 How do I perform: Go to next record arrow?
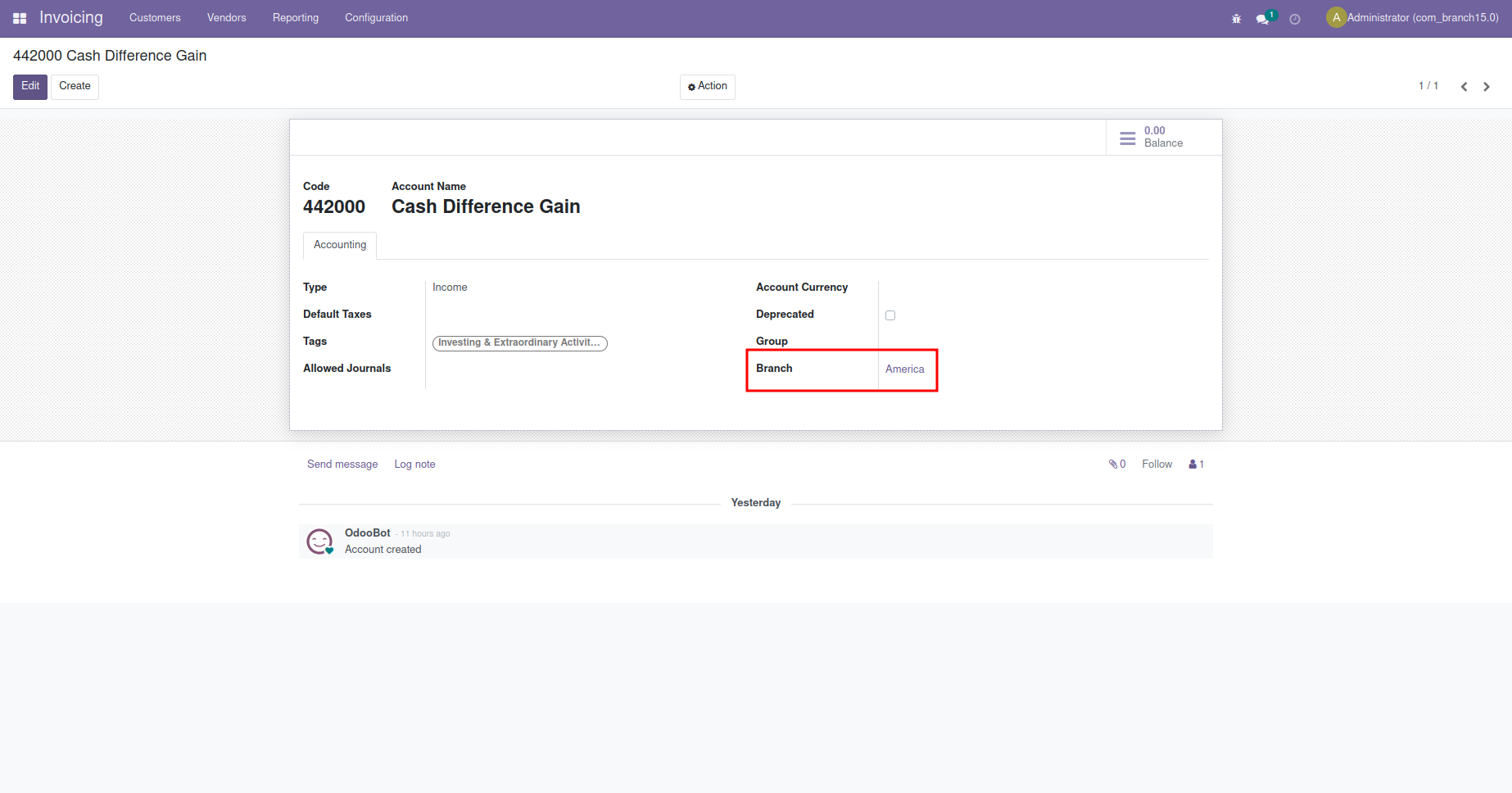click(x=1487, y=87)
